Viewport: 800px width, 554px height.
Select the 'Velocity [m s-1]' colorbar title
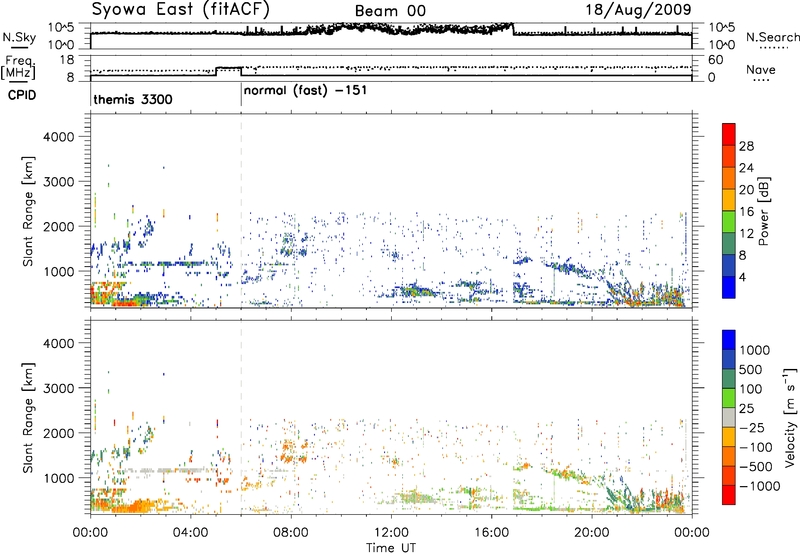[x=790, y=417]
